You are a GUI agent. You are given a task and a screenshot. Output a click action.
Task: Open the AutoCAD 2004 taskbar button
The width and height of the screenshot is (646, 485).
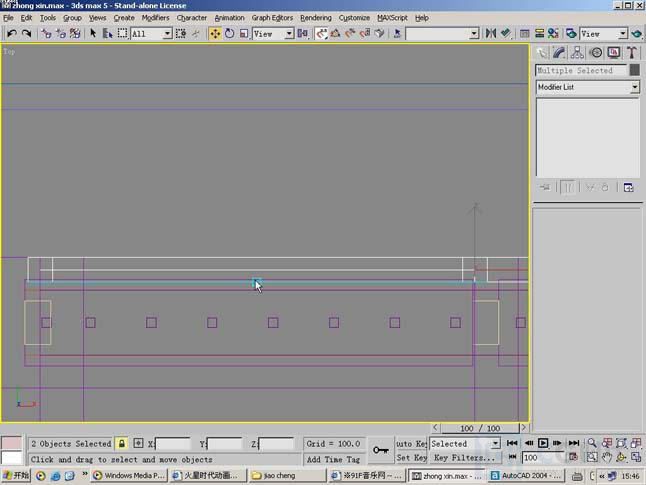(x=526, y=476)
